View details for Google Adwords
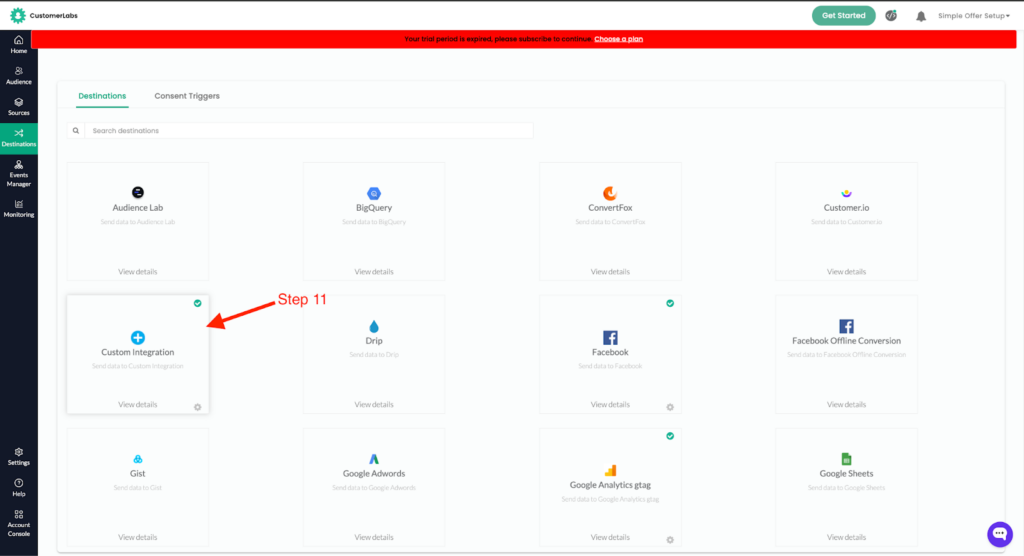The height and width of the screenshot is (556, 1024). click(x=374, y=537)
